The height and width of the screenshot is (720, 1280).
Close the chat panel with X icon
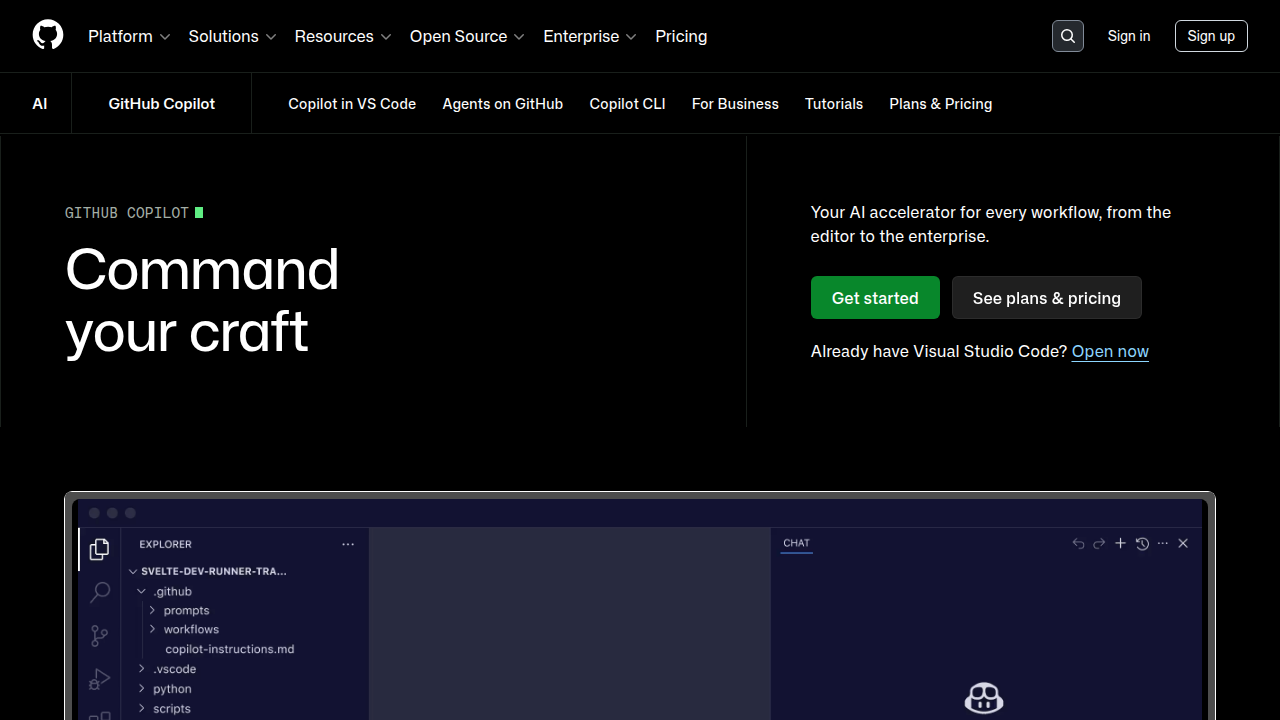[x=1183, y=543]
